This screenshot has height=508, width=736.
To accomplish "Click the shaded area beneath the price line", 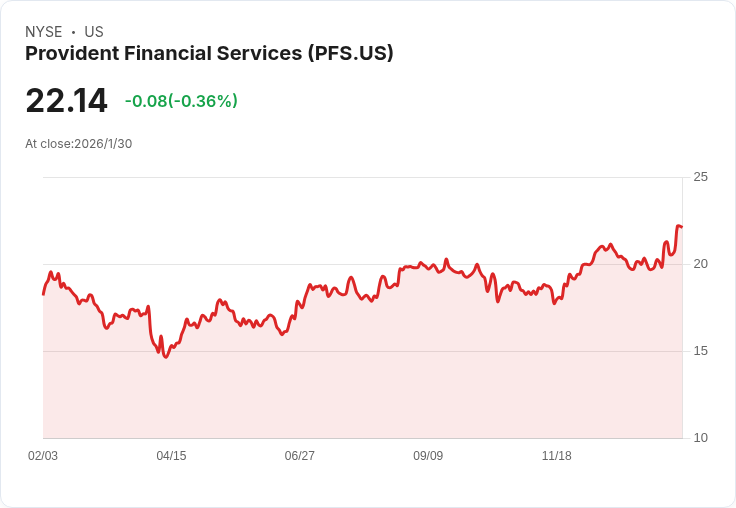I will click(x=360, y=380).
